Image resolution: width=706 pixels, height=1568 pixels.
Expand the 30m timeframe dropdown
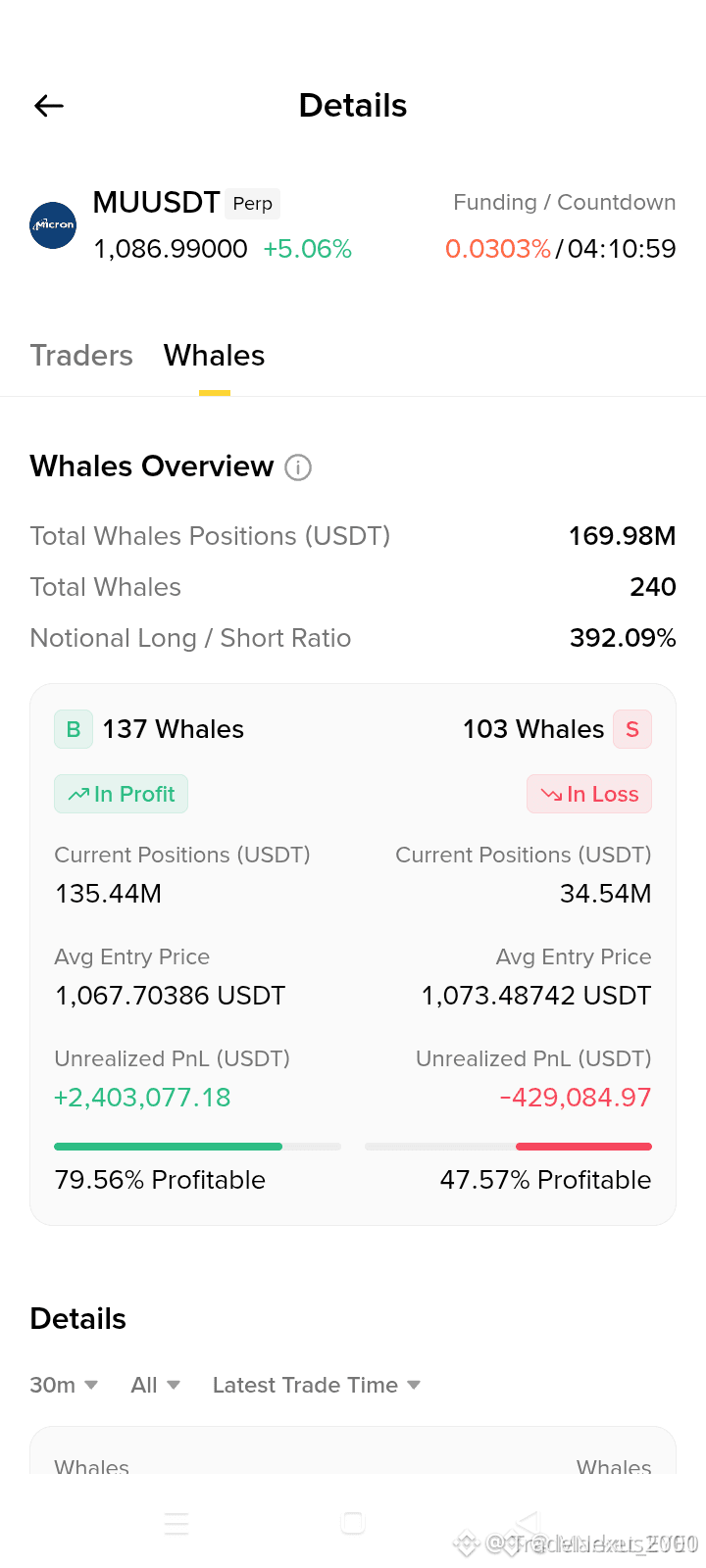tap(64, 1385)
